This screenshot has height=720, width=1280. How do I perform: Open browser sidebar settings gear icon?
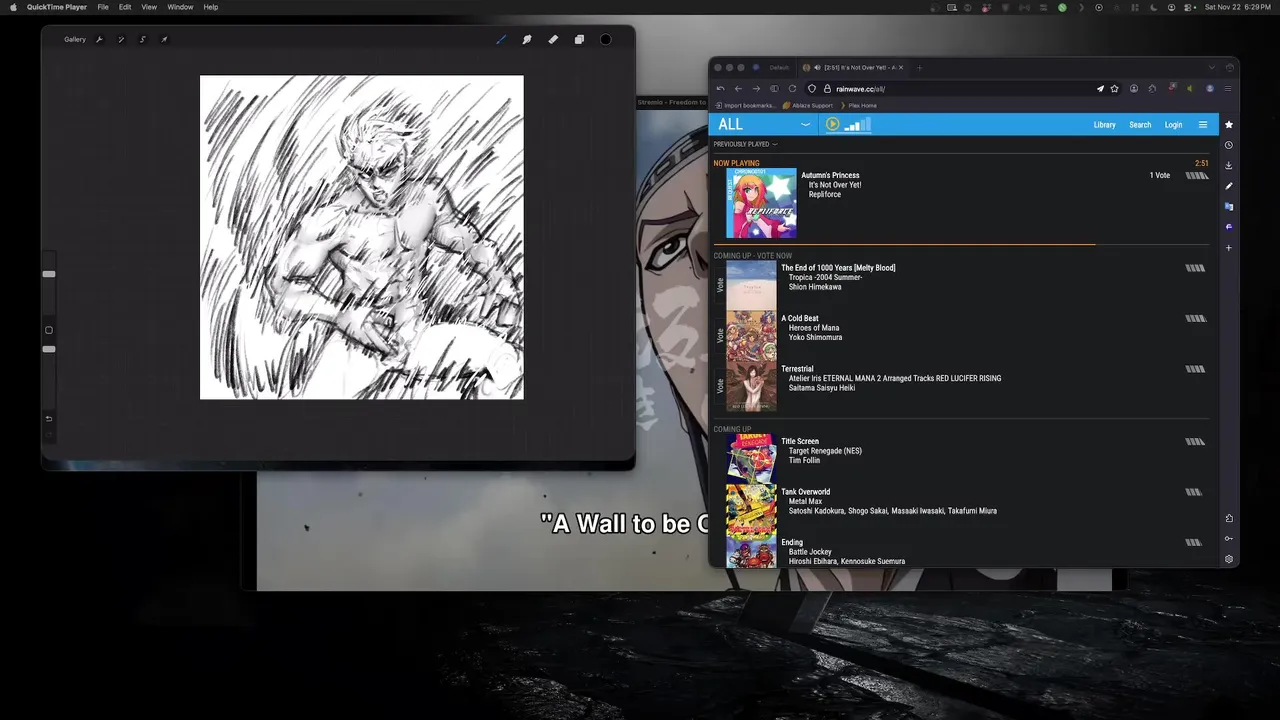[1229, 559]
